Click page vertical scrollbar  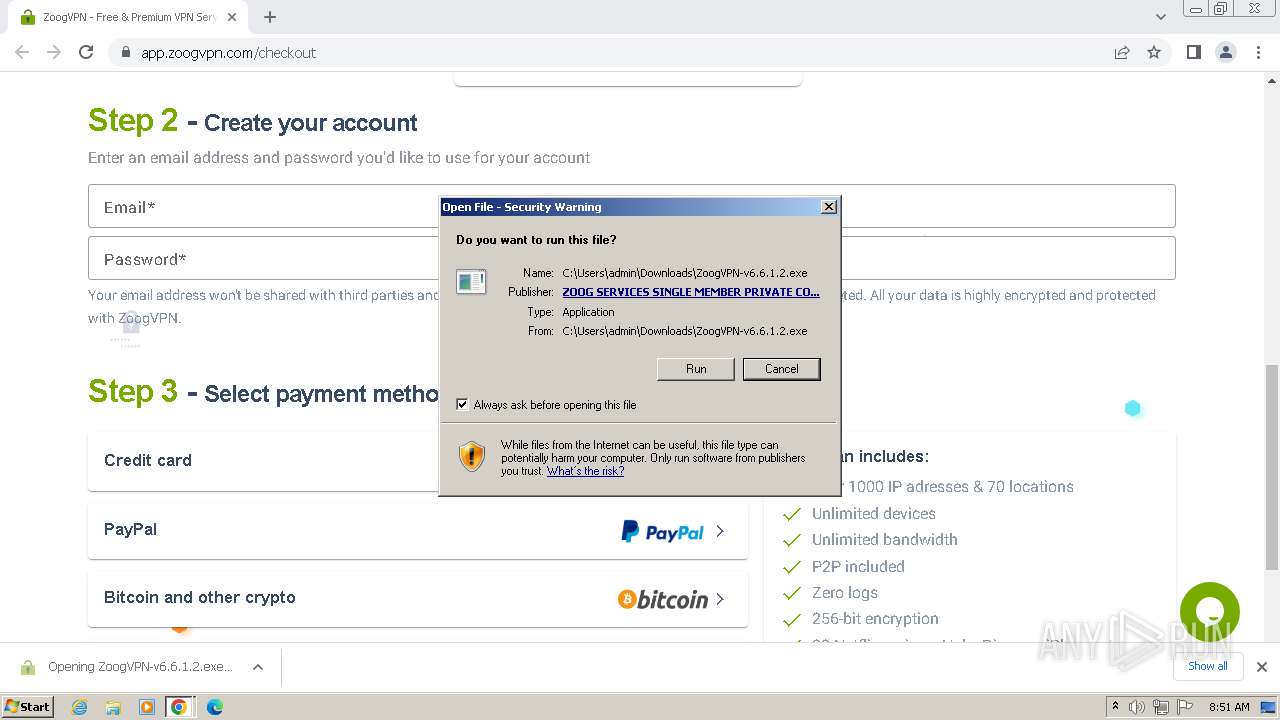tap(1272, 467)
